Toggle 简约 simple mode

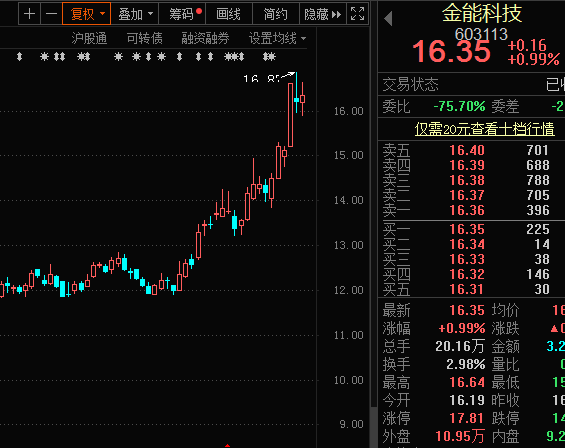point(275,14)
